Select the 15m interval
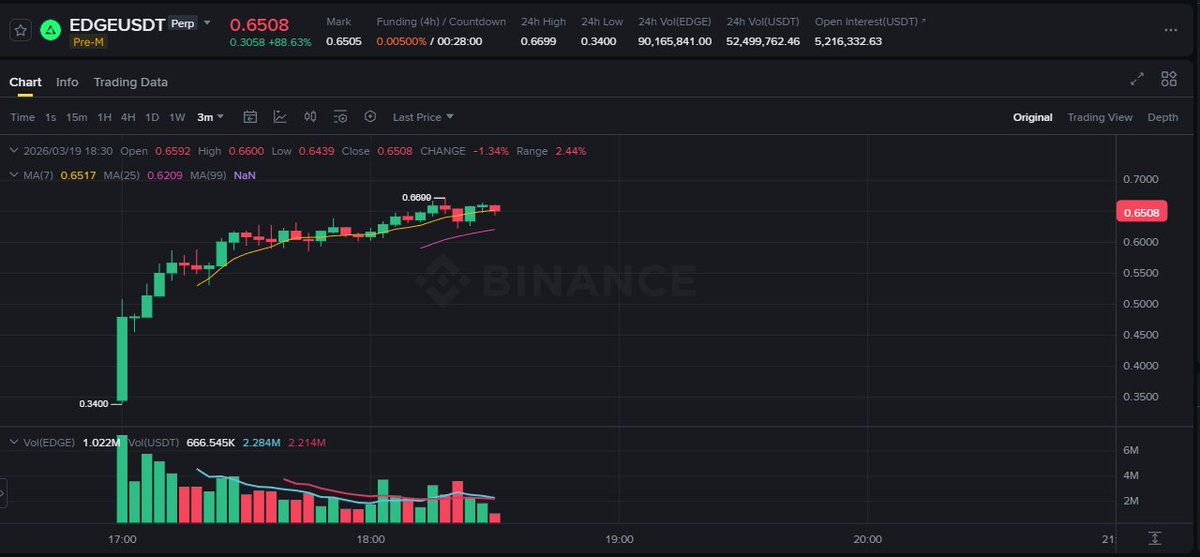1200x557 pixels. click(x=77, y=117)
